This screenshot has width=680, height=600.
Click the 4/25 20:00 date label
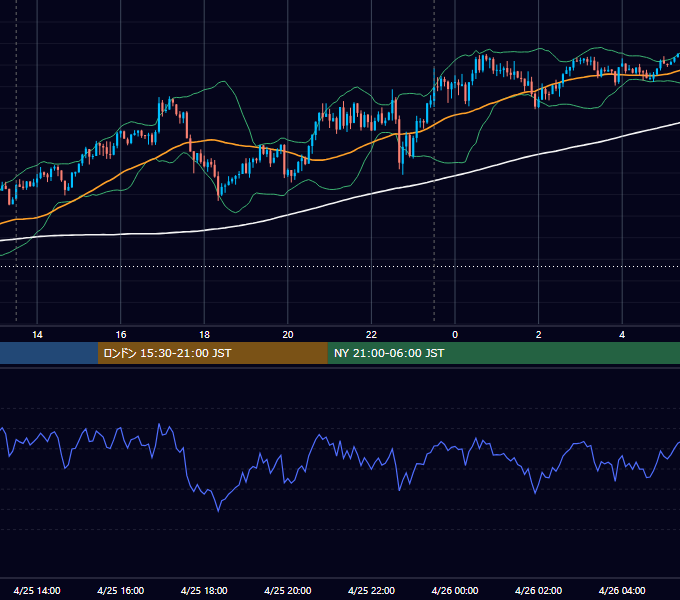[x=288, y=590]
